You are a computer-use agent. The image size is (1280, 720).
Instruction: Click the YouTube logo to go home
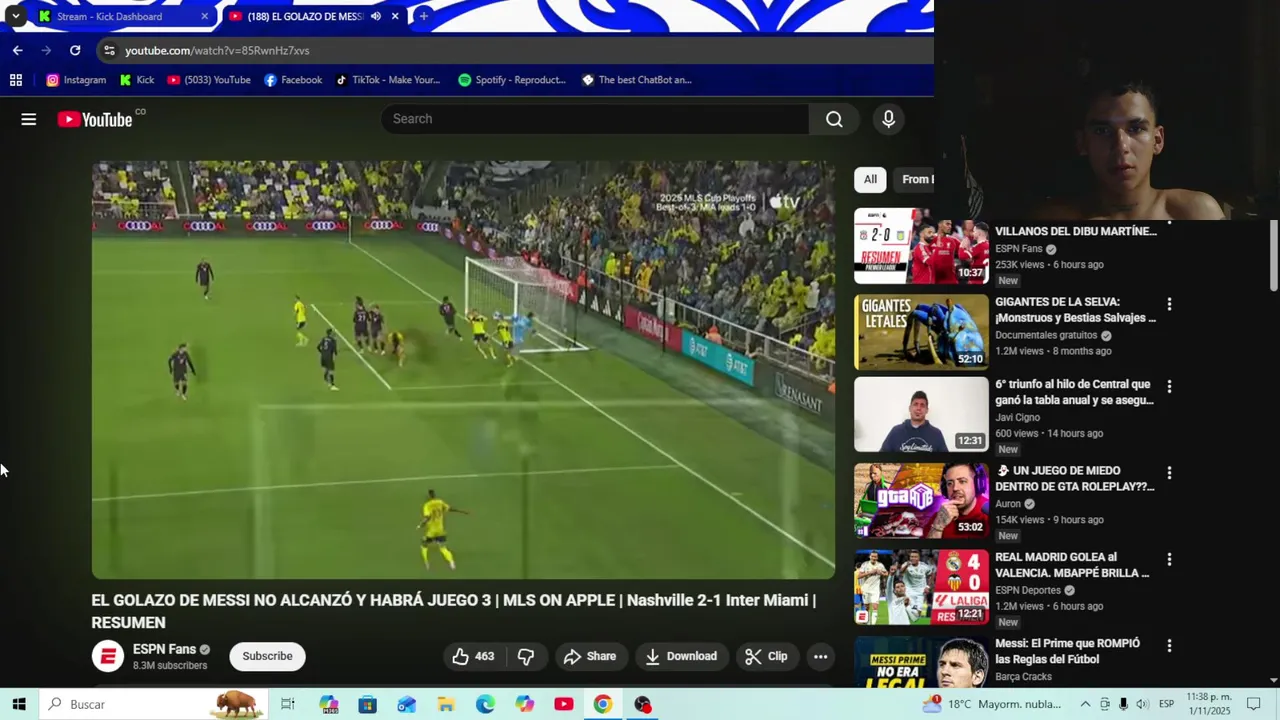(94, 119)
